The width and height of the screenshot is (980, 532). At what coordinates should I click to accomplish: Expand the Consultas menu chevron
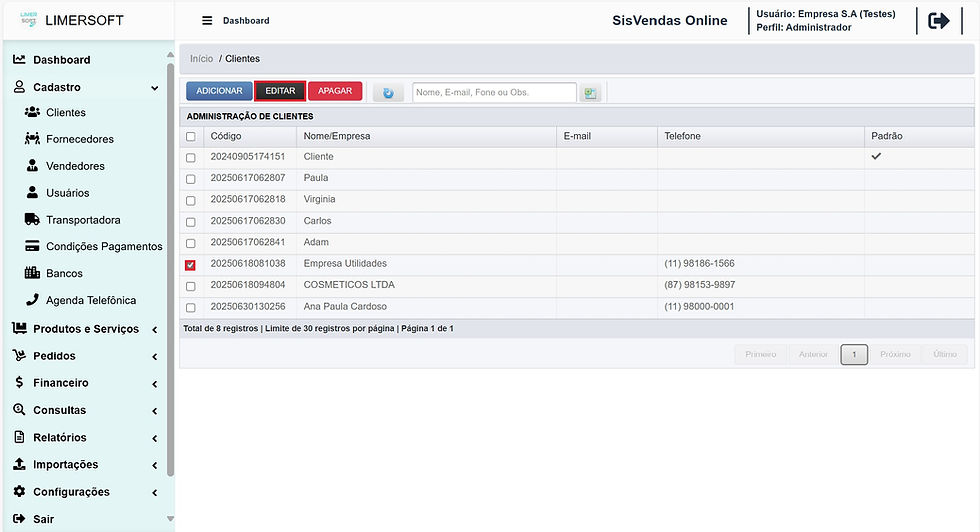(154, 411)
